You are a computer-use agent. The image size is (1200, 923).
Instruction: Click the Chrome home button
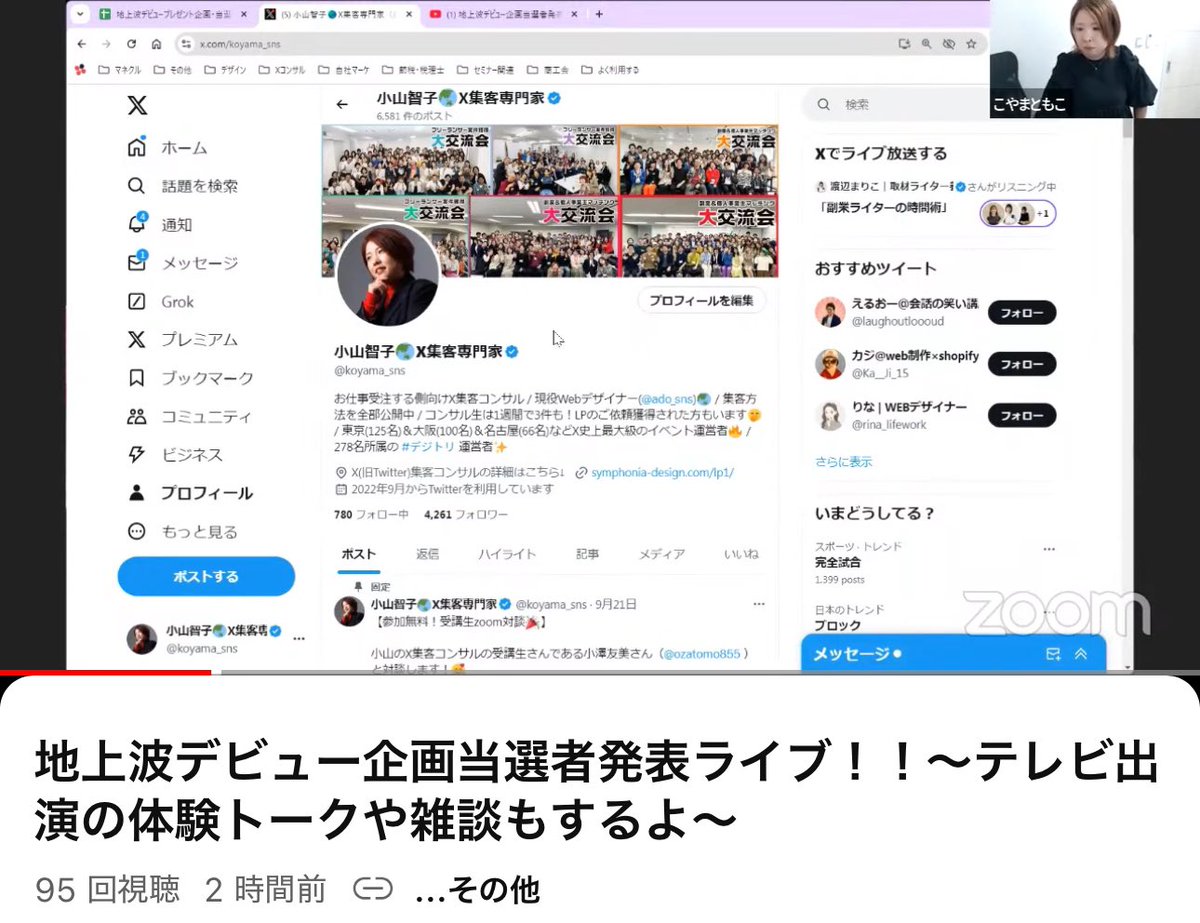pyautogui.click(x=156, y=44)
